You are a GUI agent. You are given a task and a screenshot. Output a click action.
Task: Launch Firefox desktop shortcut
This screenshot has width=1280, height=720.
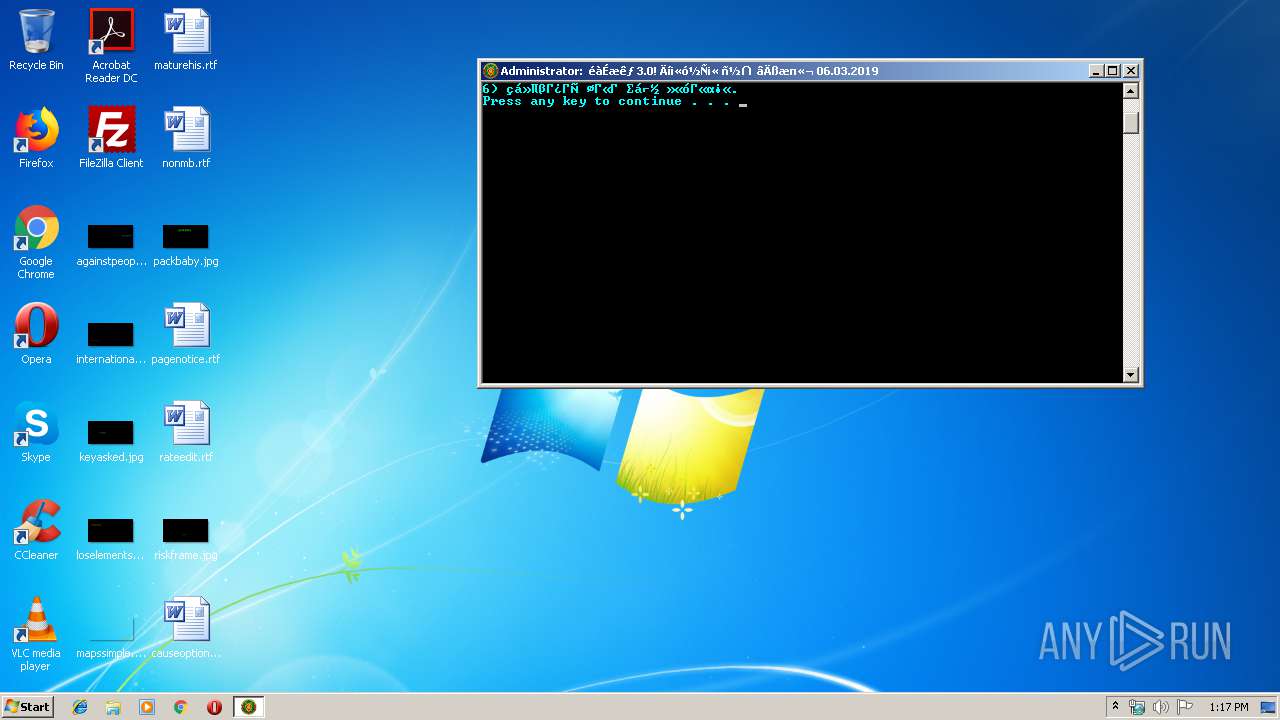tap(36, 138)
